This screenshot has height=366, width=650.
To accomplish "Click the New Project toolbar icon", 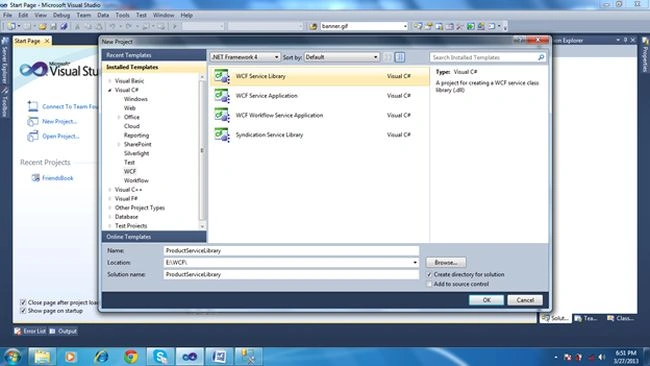I will pos(11,26).
